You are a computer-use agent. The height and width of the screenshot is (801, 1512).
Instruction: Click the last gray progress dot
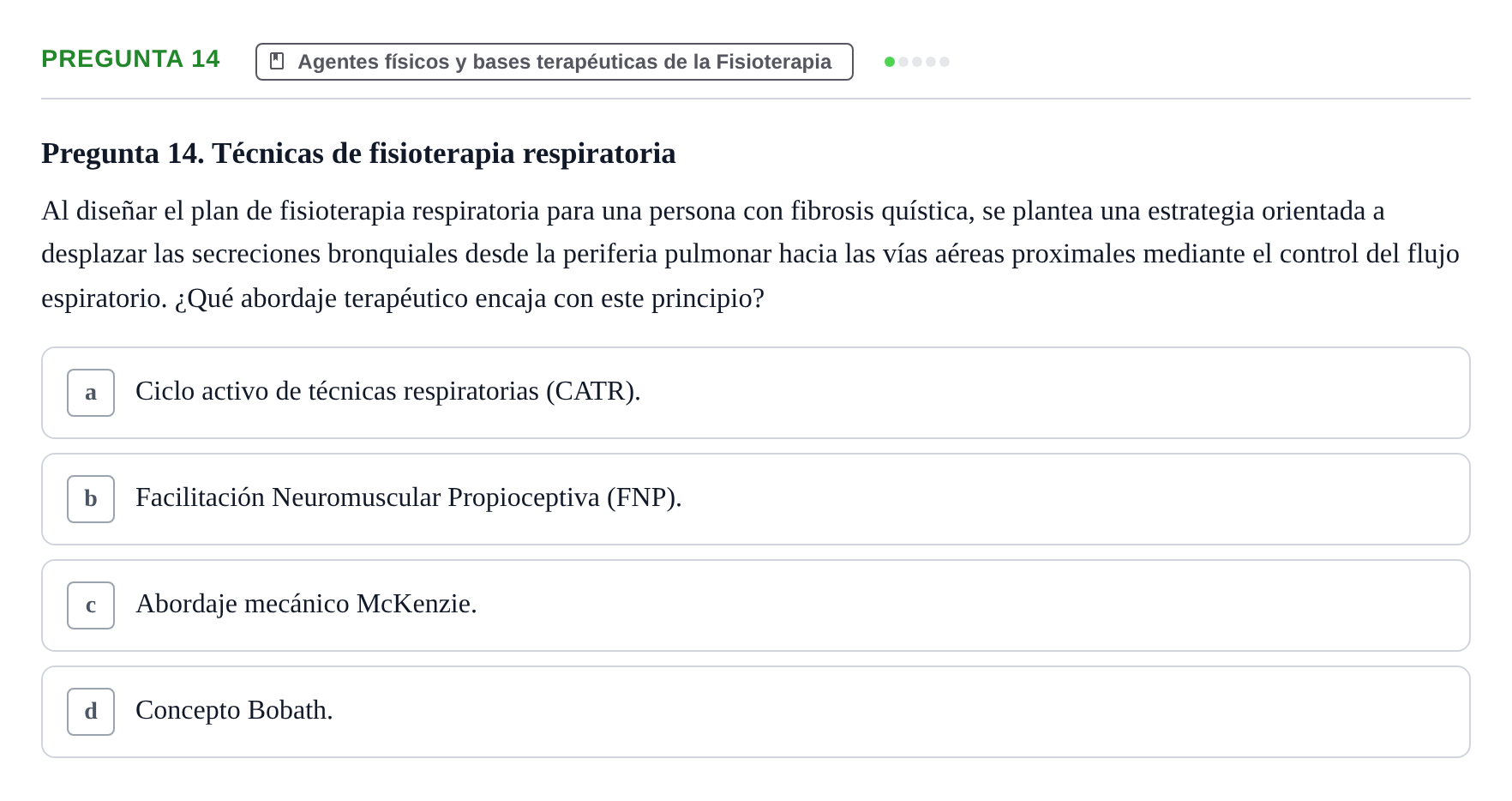point(945,62)
